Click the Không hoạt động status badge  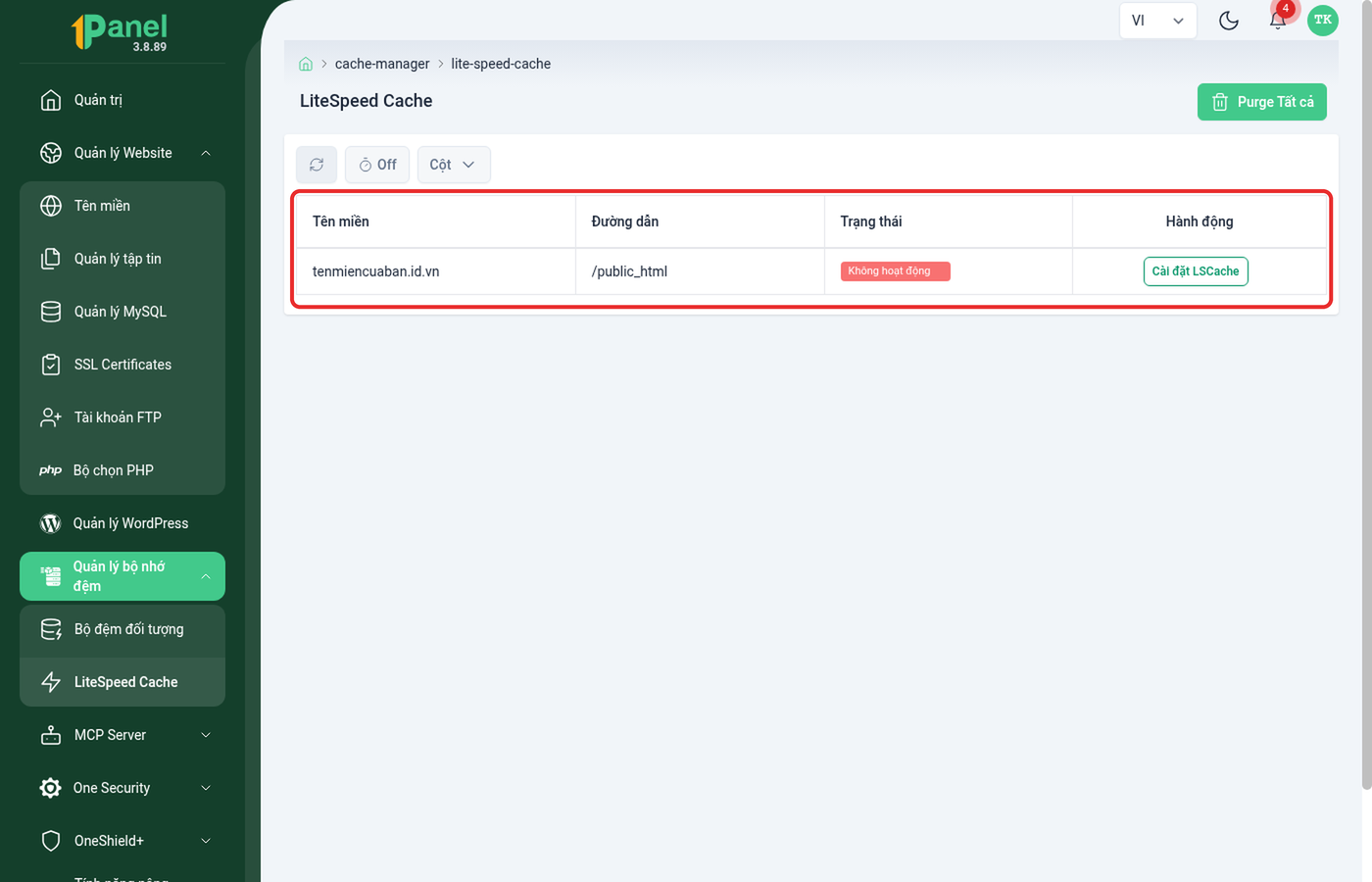896,271
